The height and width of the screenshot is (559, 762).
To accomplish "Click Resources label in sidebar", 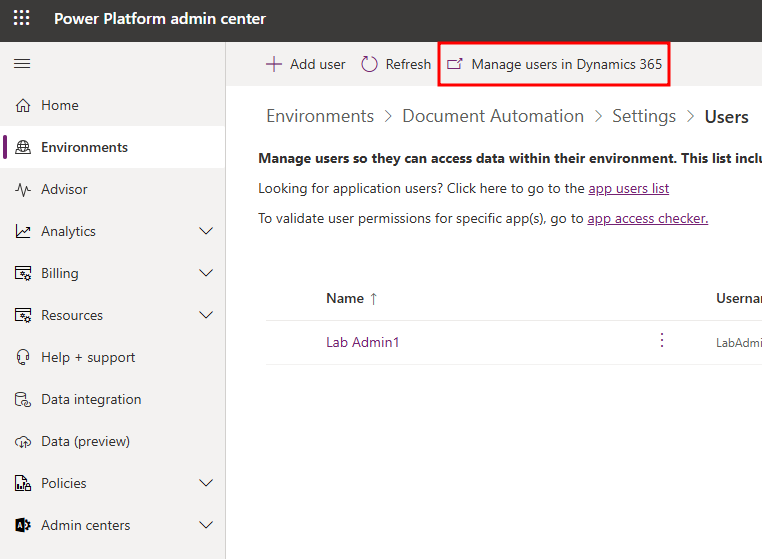I will 72,315.
